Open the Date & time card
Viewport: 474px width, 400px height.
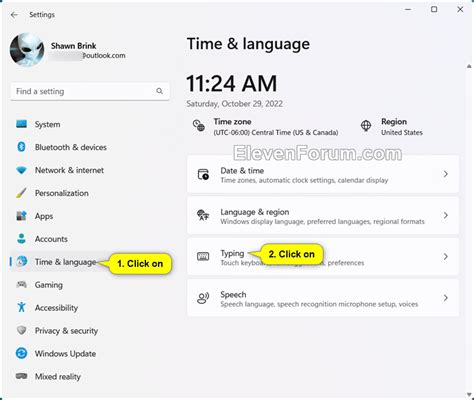pos(323,174)
